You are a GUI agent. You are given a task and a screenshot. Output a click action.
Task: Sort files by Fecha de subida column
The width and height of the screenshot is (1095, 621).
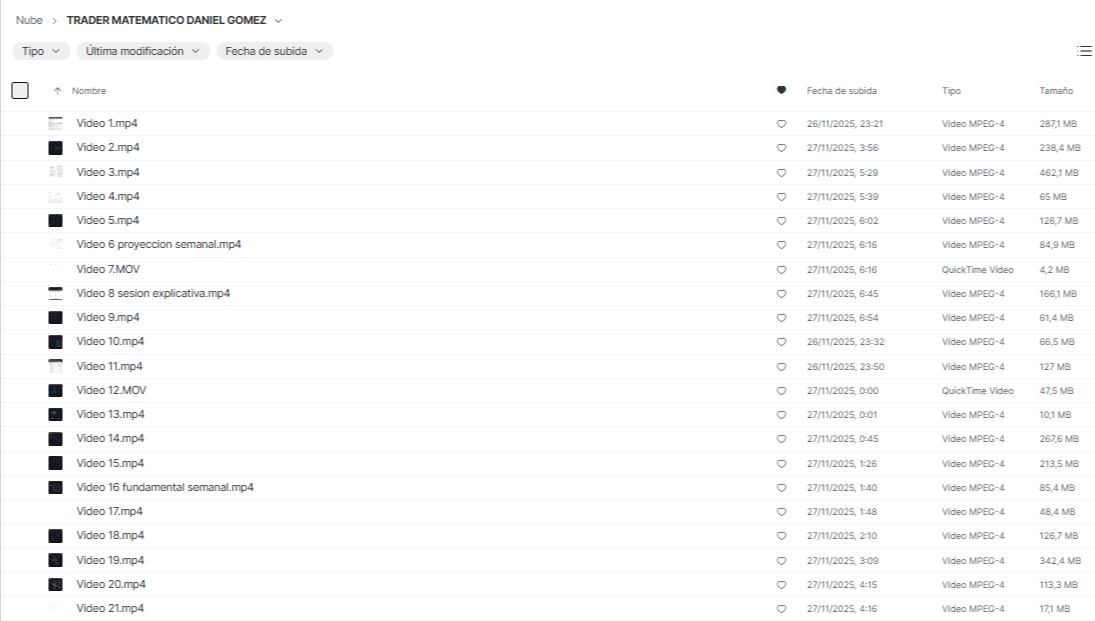pyautogui.click(x=841, y=91)
